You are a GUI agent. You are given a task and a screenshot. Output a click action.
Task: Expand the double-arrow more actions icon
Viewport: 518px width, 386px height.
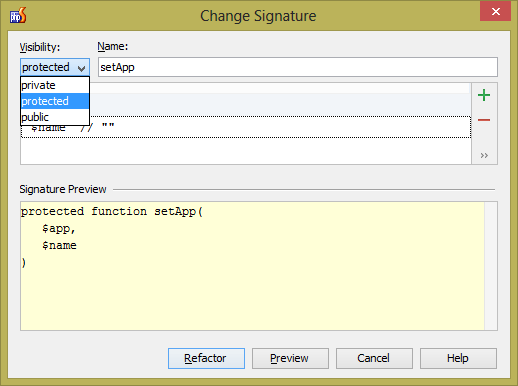pos(484,156)
